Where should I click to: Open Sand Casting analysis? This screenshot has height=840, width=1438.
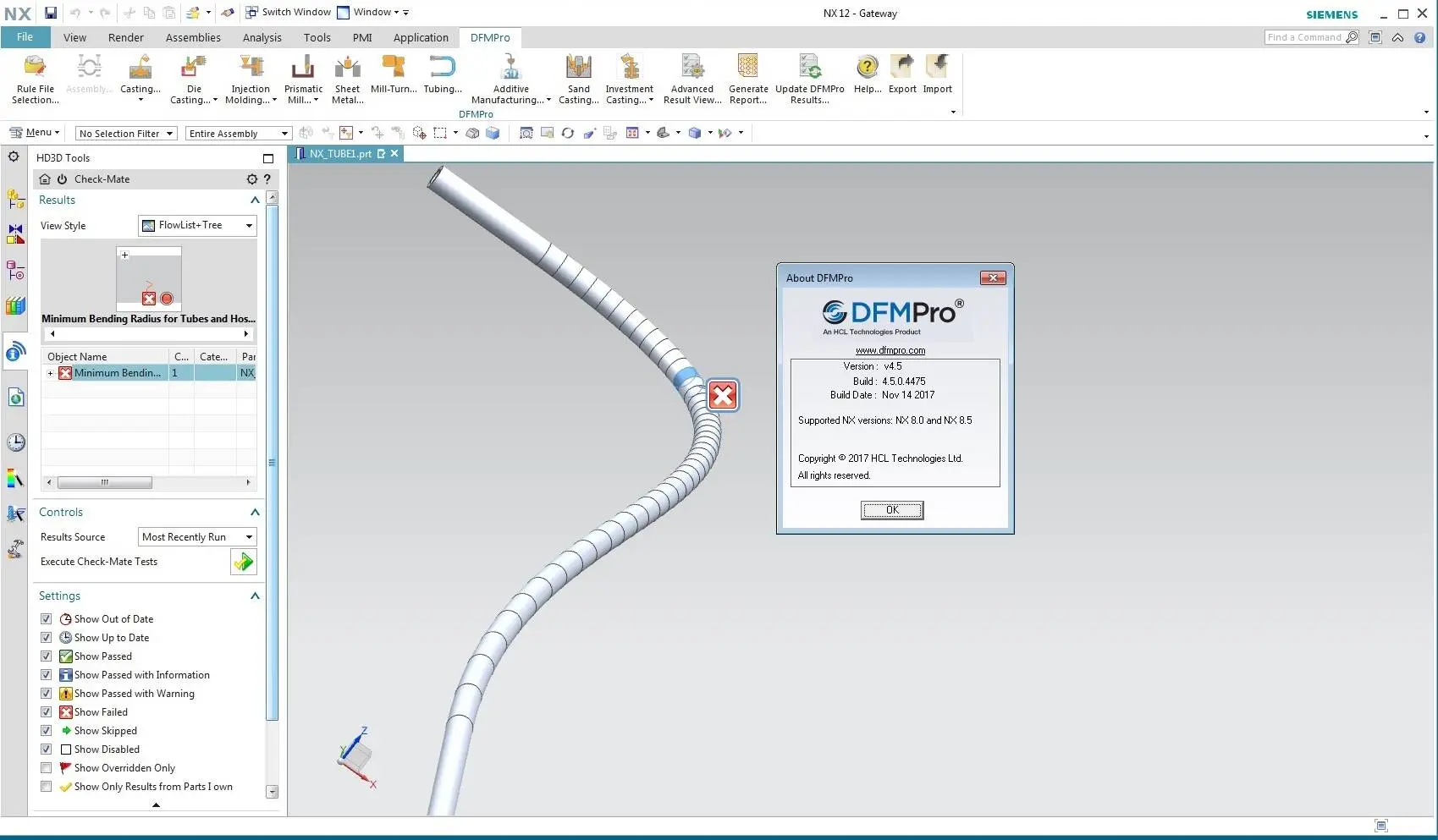point(579,79)
